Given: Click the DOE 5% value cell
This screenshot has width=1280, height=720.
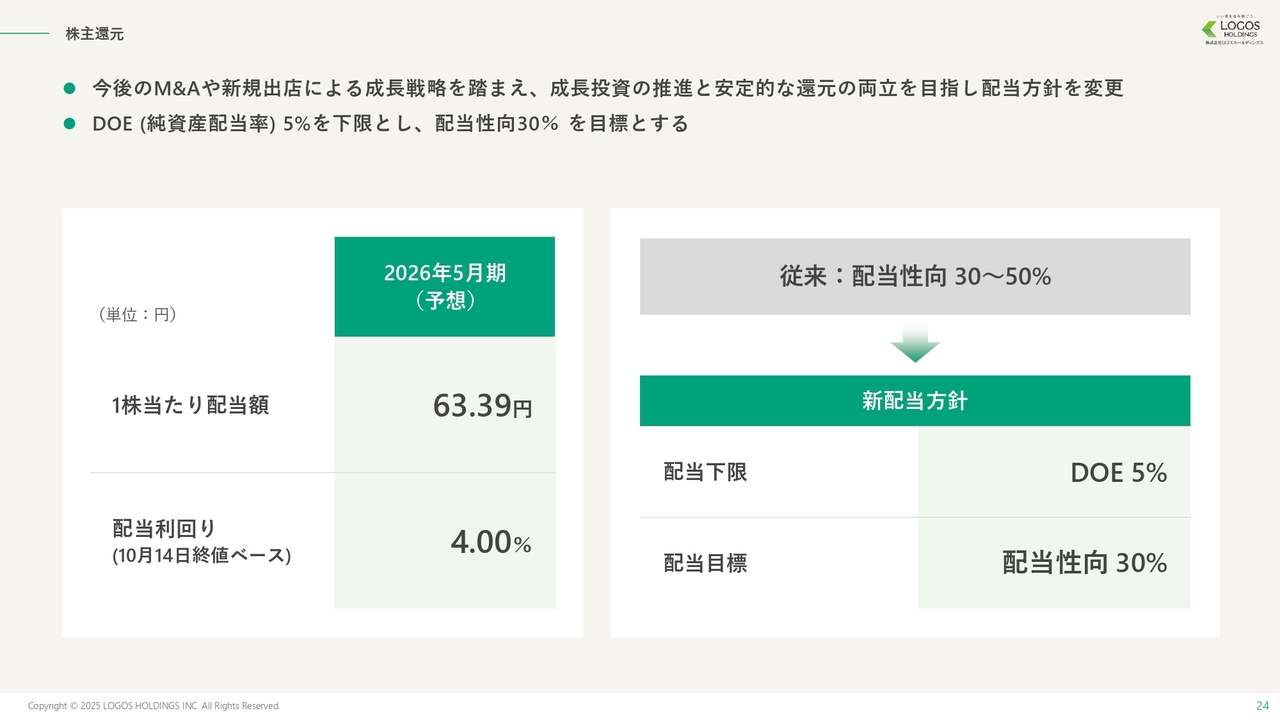Looking at the screenshot, I should [x=1118, y=472].
